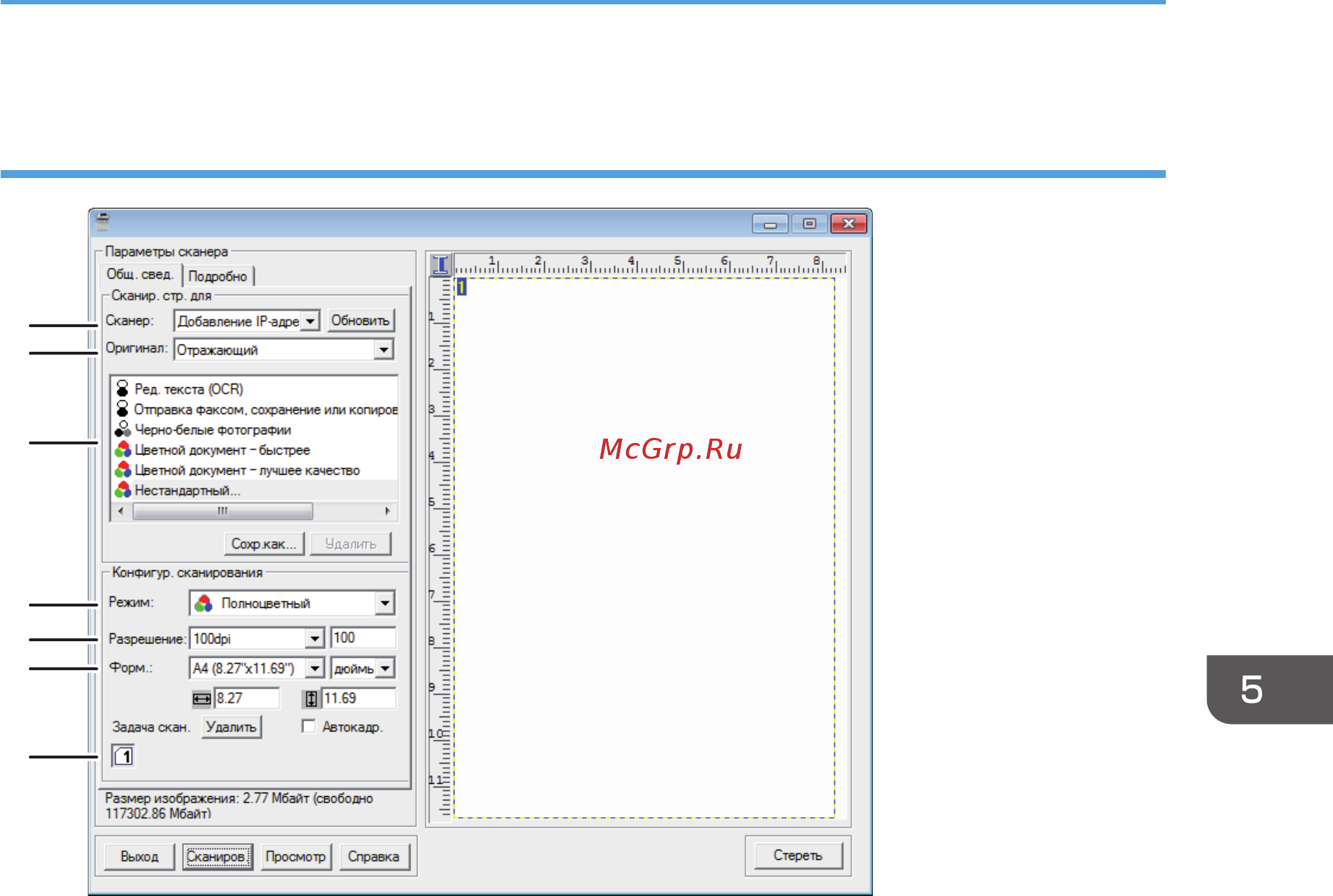Click the preset list scroll right arrow

[x=388, y=511]
